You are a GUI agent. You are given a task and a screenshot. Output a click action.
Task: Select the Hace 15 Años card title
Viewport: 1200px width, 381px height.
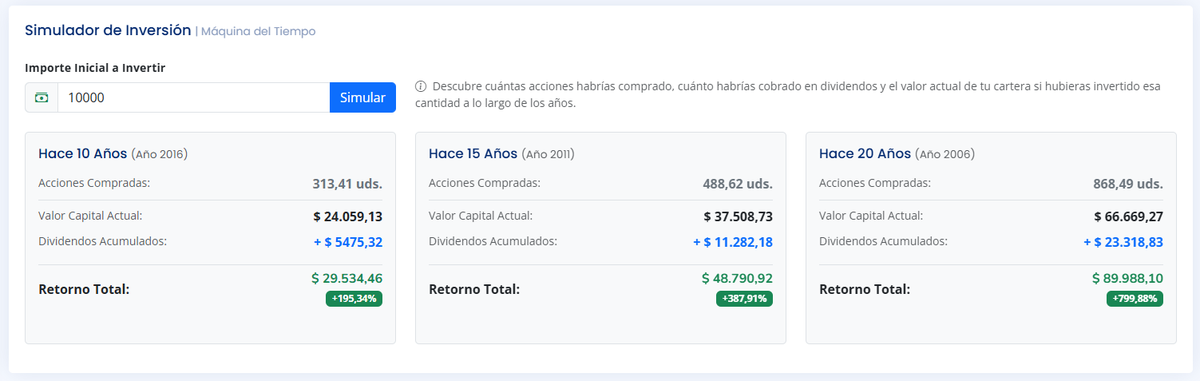[473, 154]
